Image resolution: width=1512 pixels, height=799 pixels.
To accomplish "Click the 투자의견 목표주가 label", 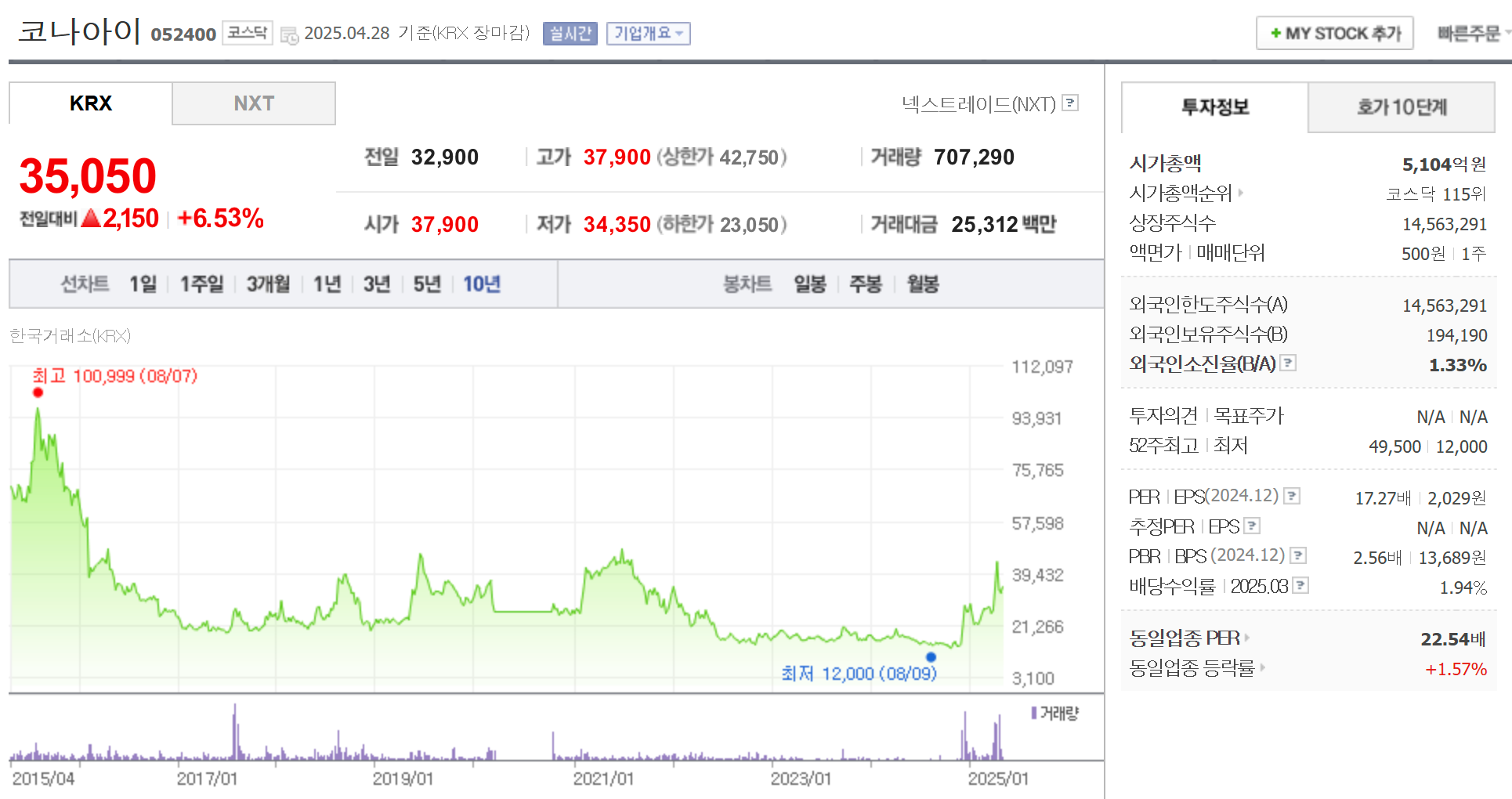I will (1206, 415).
